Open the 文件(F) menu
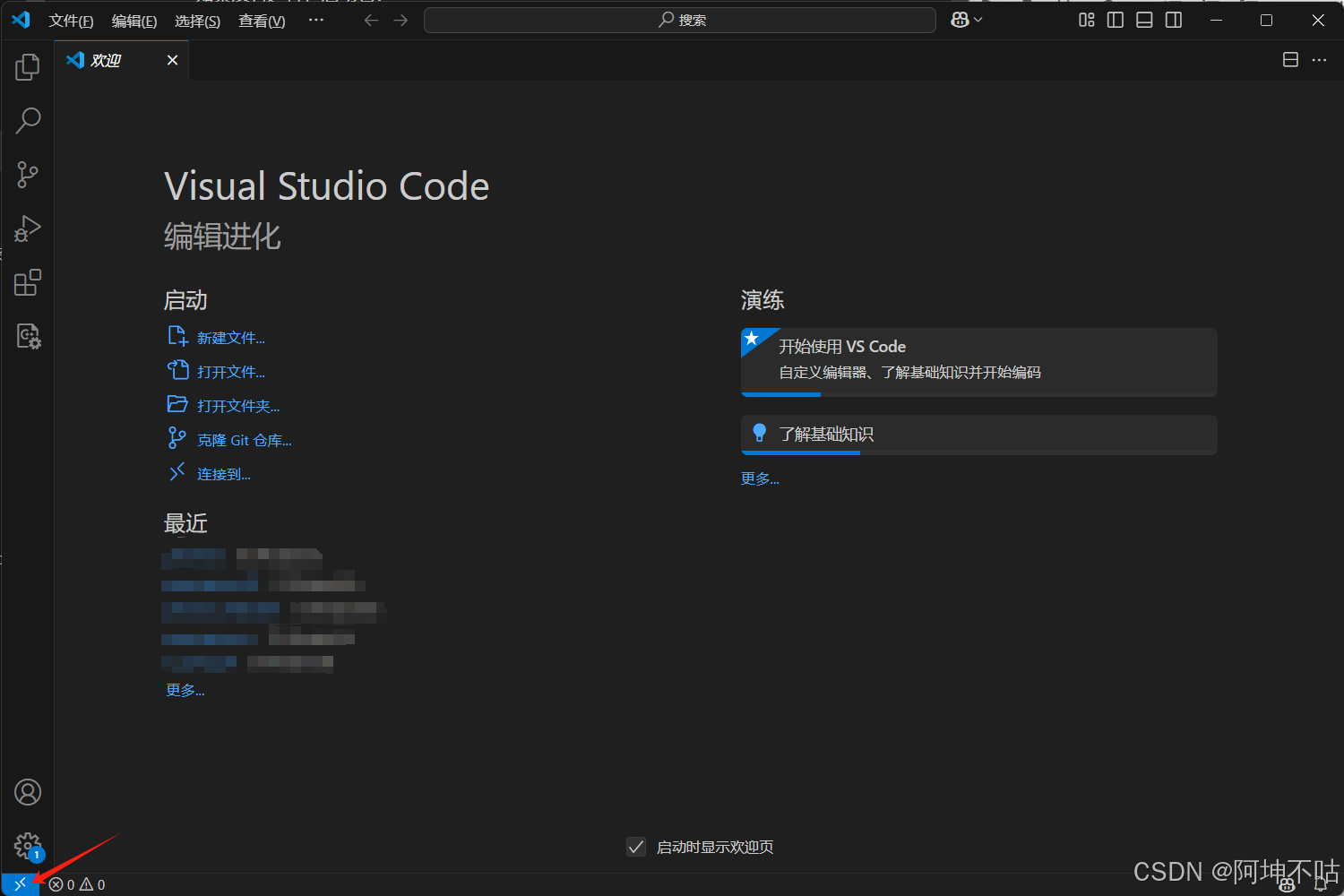The width and height of the screenshot is (1344, 896). 71,21
